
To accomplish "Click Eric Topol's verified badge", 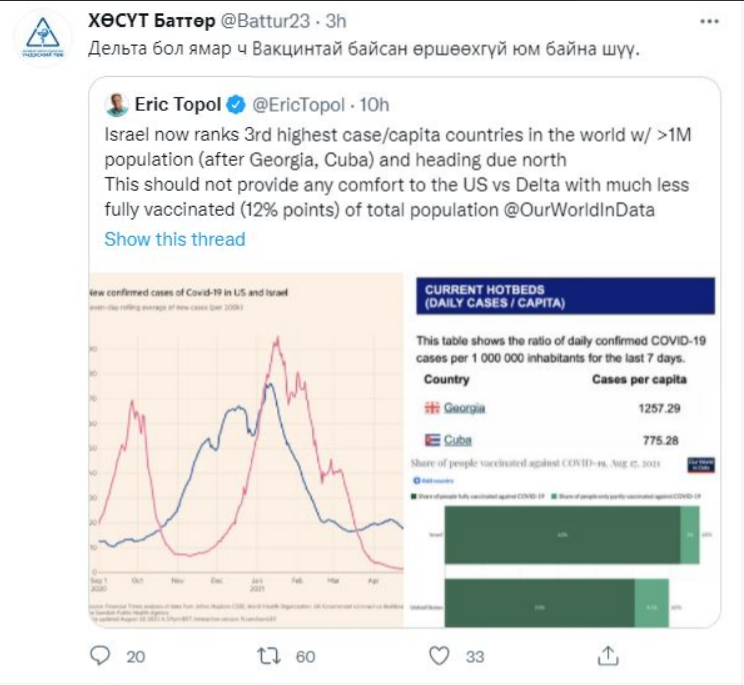I will tap(237, 105).
